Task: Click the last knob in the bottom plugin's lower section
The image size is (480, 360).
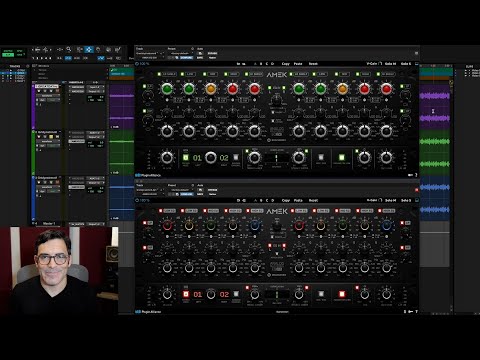Action: point(386,294)
